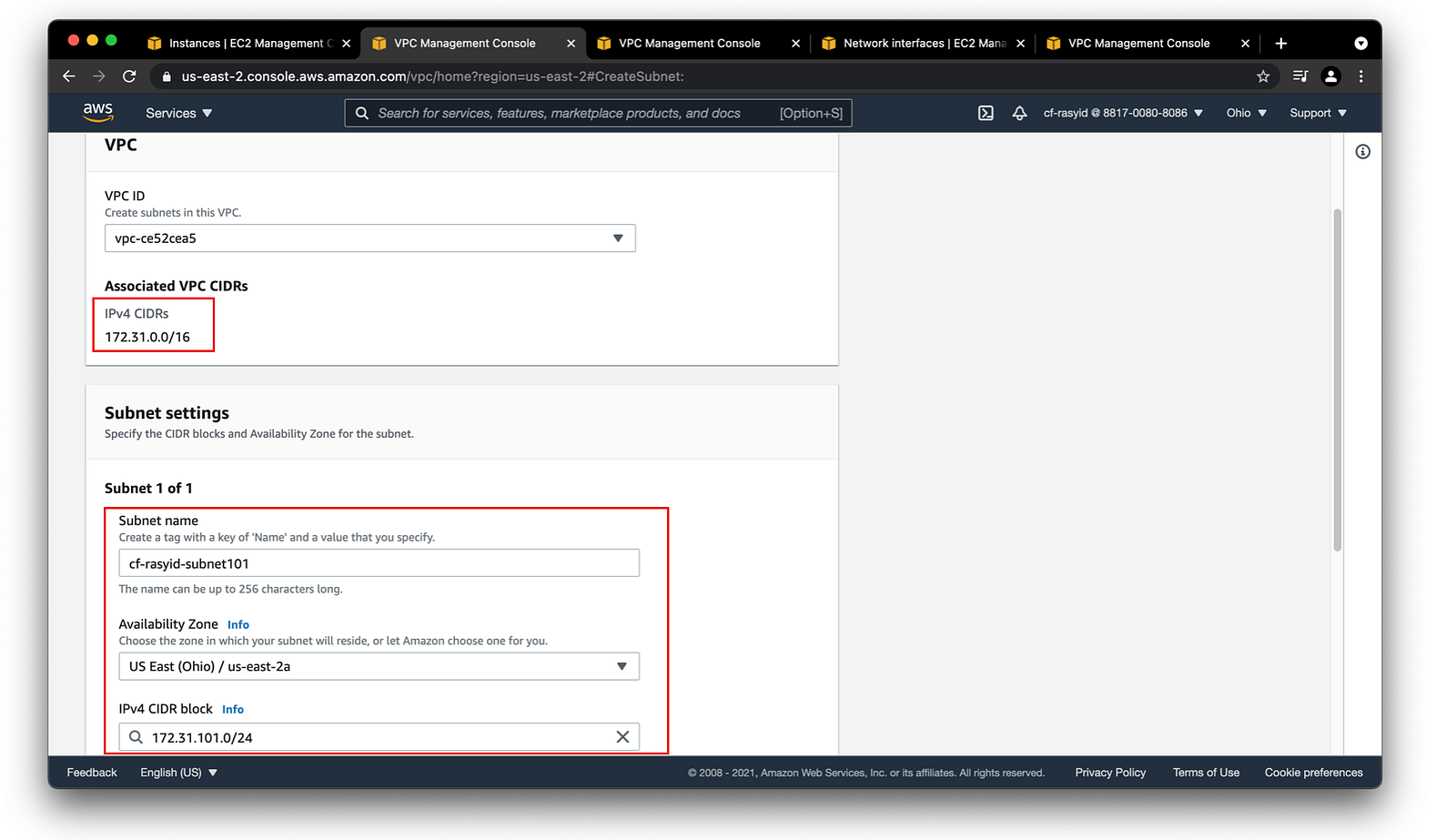Viewport: 1456px width, 840px height.
Task: Open the VPC ID dropdown vpc-ce52cea5
Action: pos(369,238)
